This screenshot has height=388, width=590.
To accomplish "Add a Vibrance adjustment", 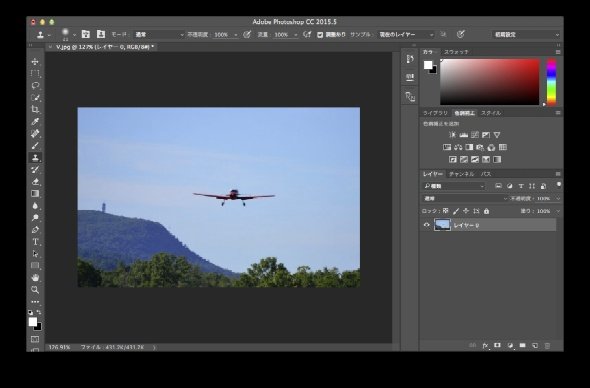I will coord(497,135).
